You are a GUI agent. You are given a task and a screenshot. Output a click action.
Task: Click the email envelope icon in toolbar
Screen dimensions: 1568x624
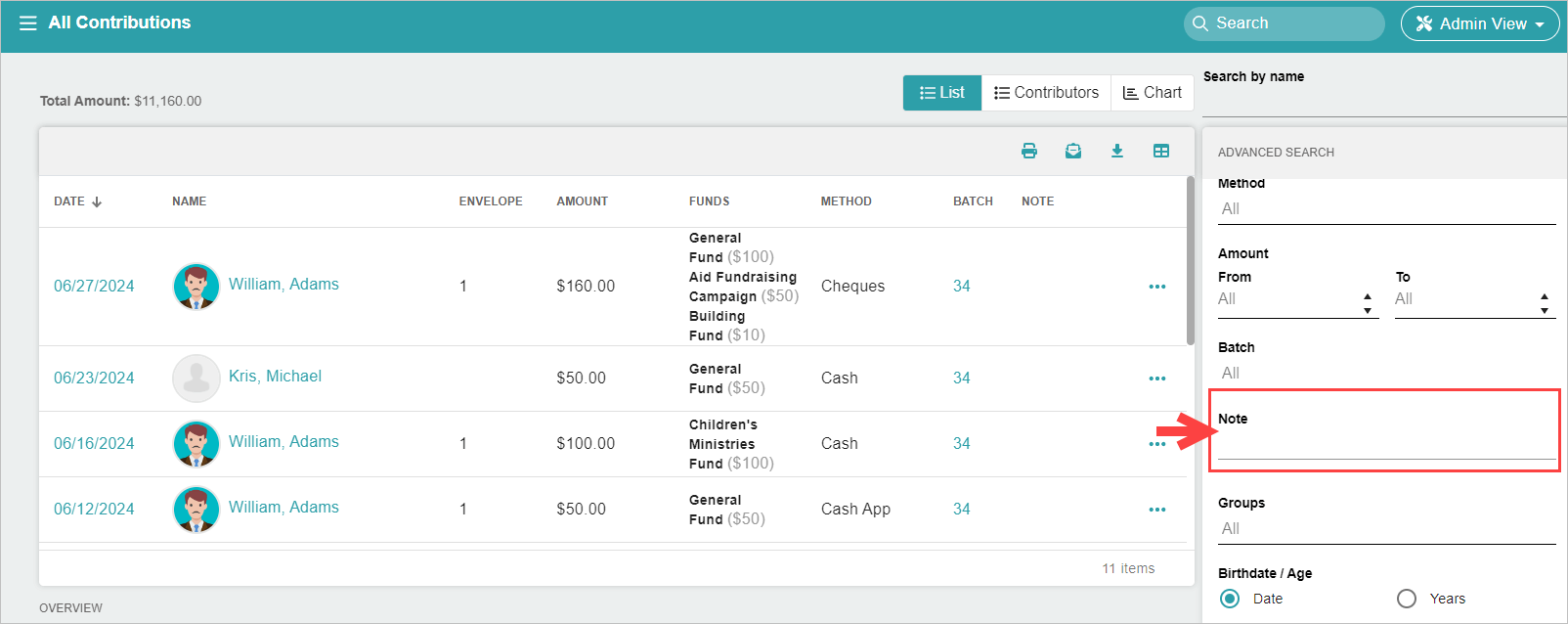1073,151
